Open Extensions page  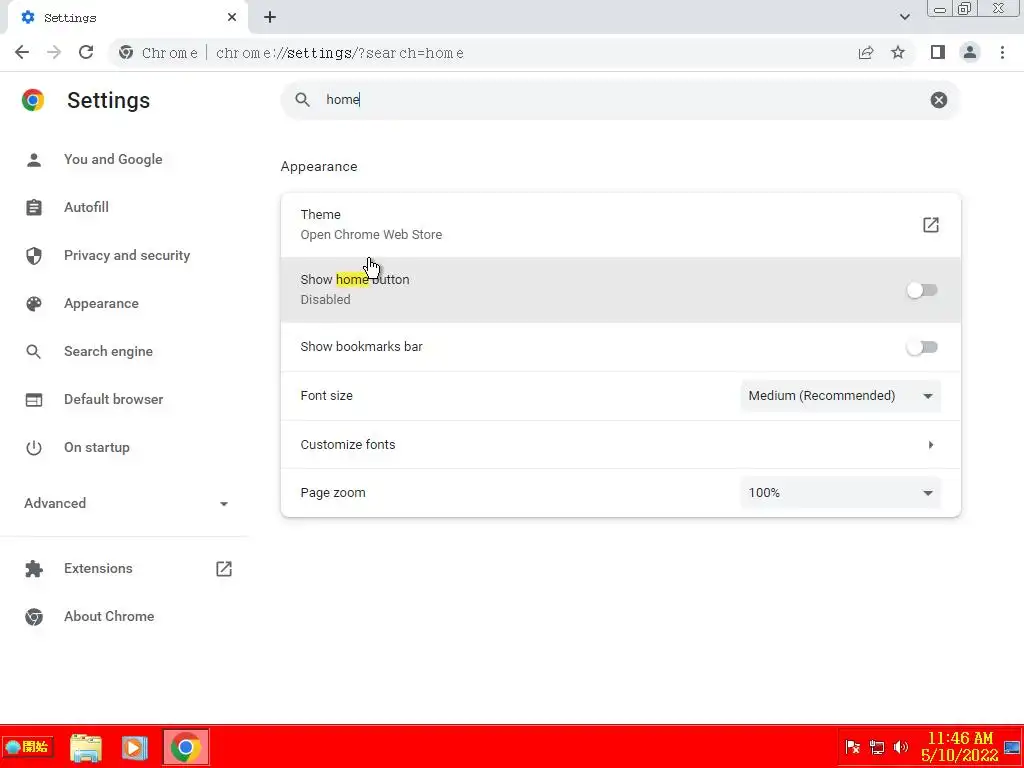[x=98, y=569]
